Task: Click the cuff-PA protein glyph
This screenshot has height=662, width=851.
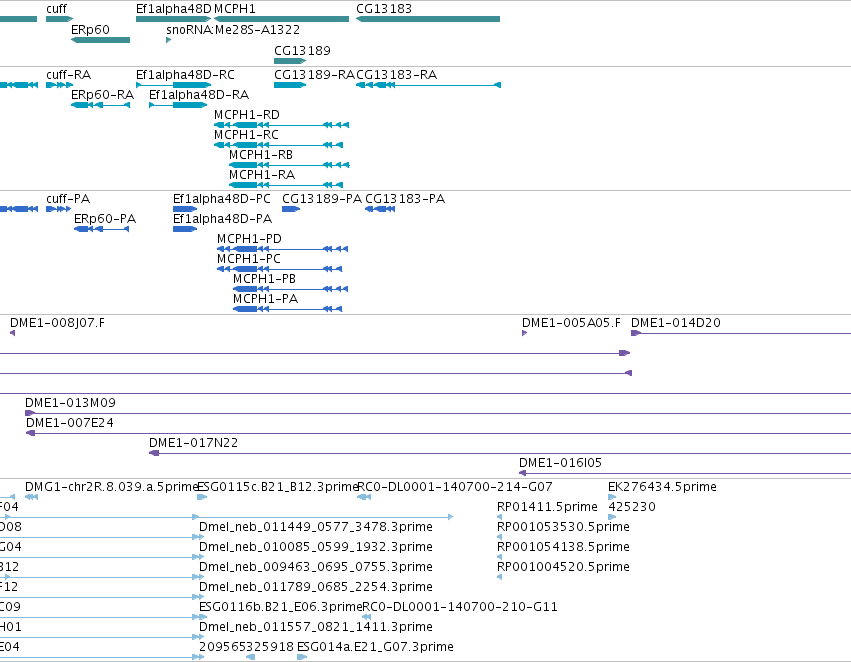Action: click(x=59, y=209)
